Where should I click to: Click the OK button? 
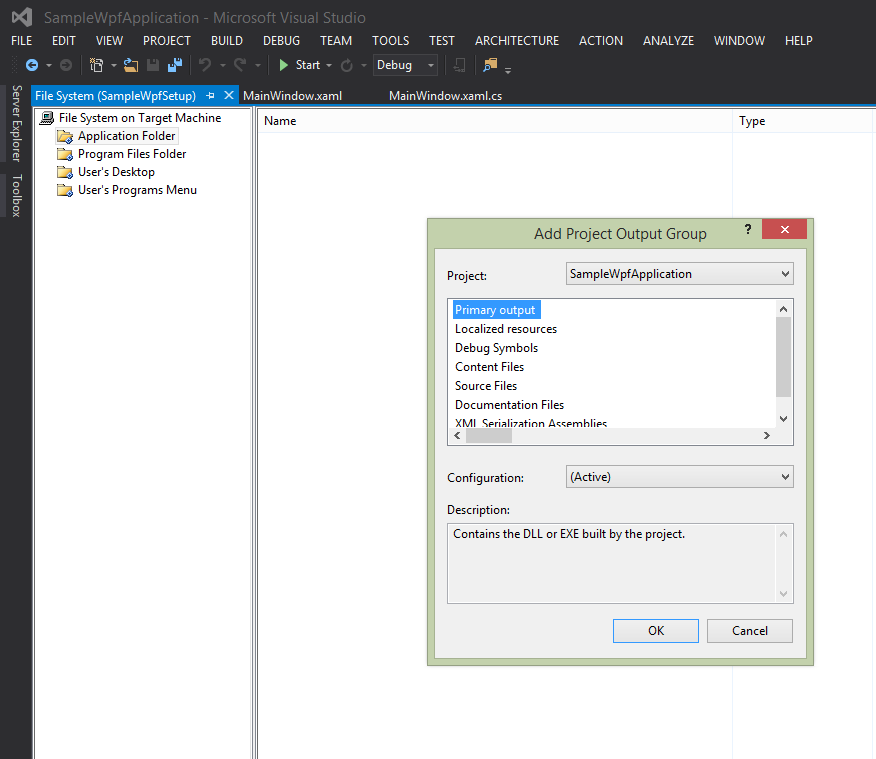pos(655,630)
